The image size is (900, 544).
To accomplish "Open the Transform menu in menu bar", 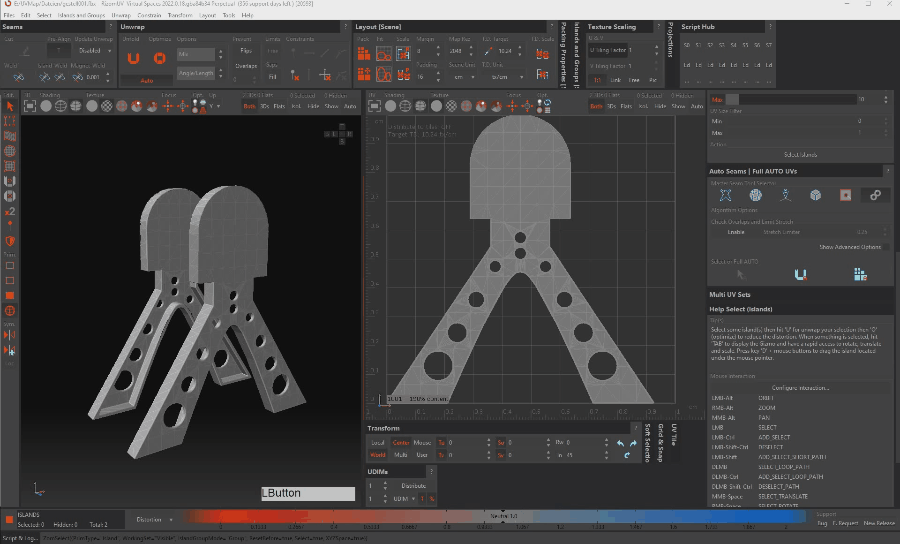I will click(x=180, y=16).
